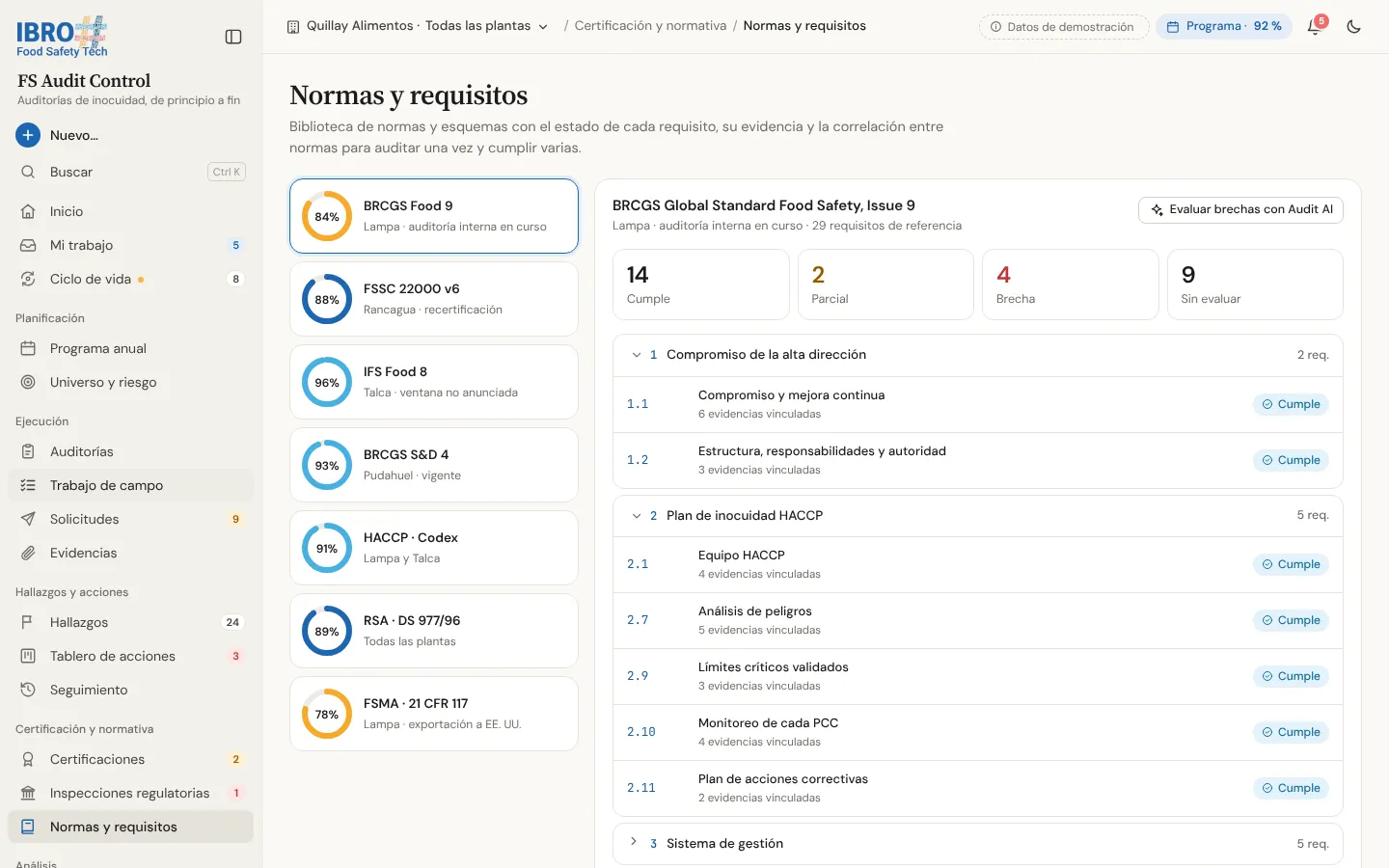
Task: Click the Mi trabajo inbox icon
Action: click(28, 245)
